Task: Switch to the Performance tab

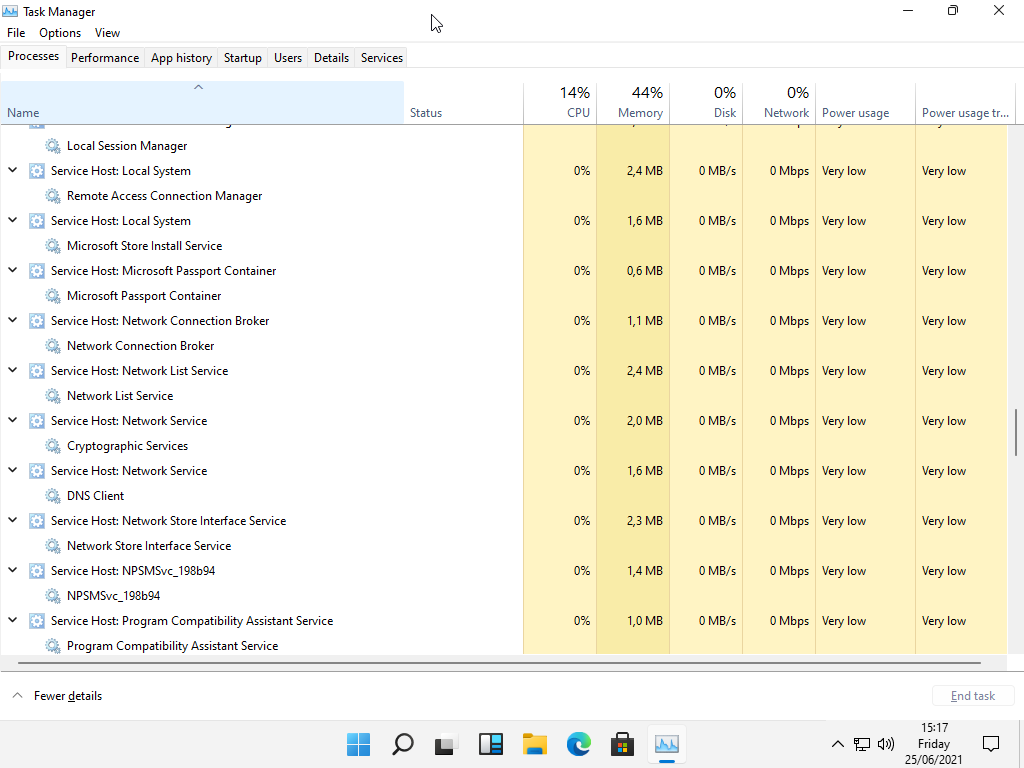Action: point(105,58)
